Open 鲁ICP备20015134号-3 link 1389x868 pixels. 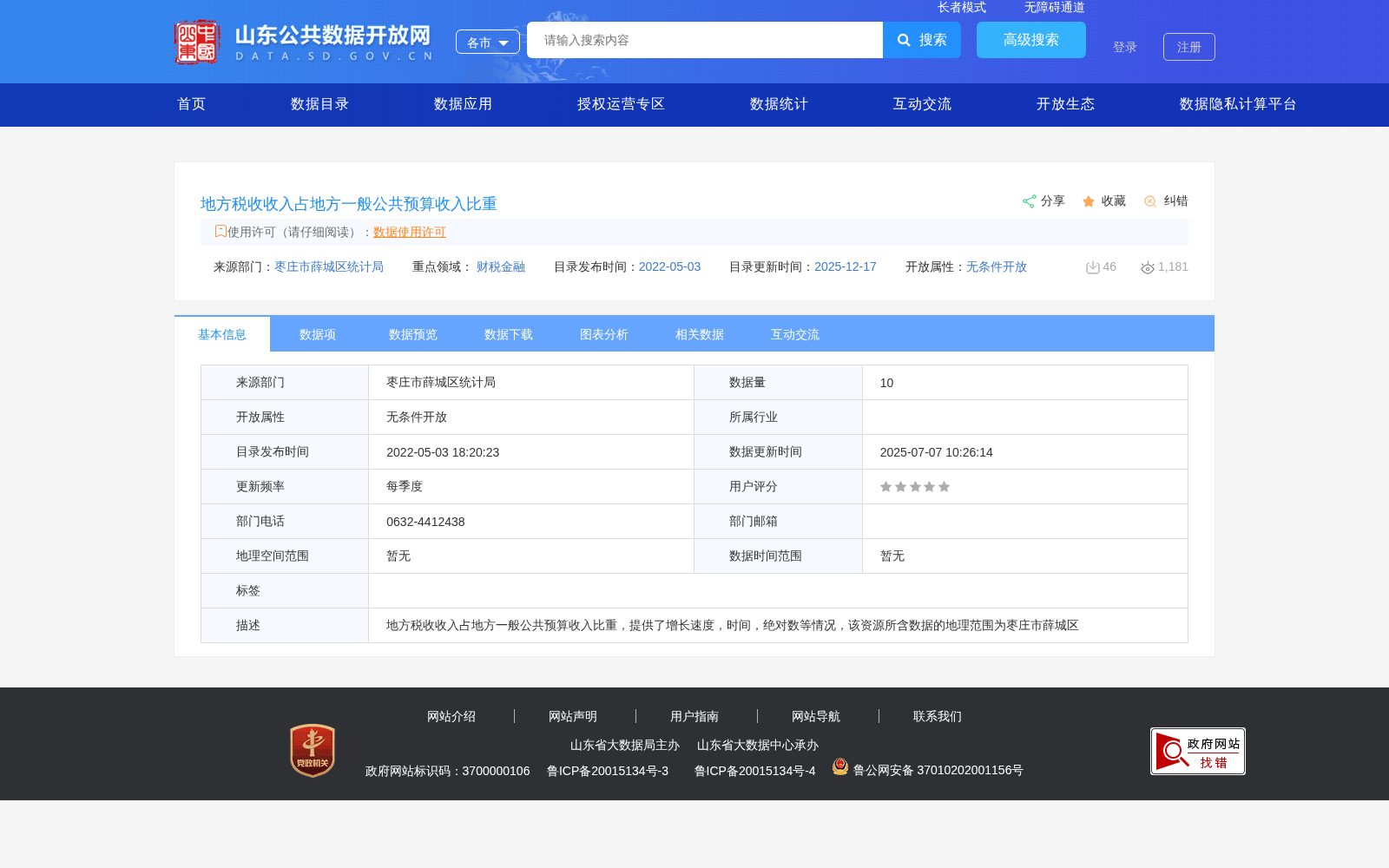pyautogui.click(x=608, y=771)
